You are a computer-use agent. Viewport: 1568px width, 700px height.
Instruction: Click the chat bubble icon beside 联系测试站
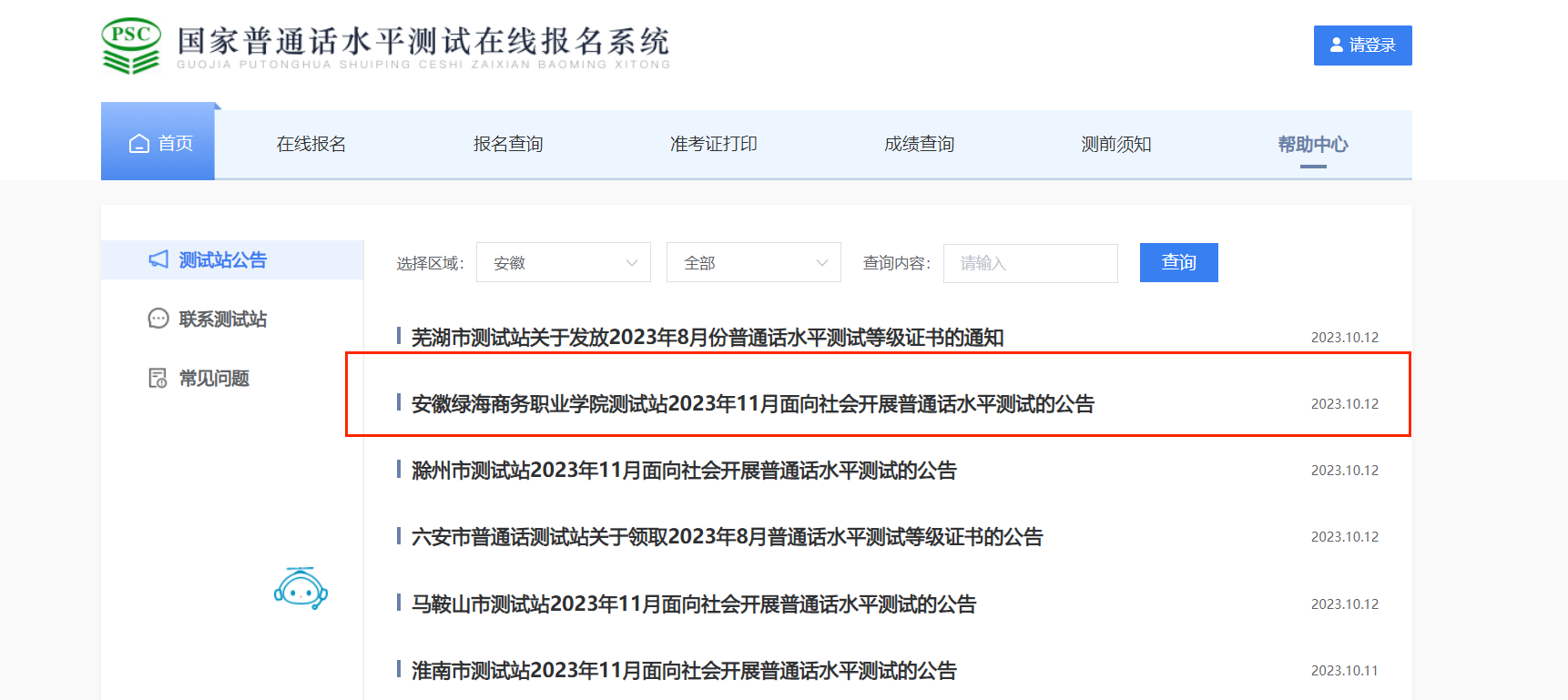coord(158,319)
